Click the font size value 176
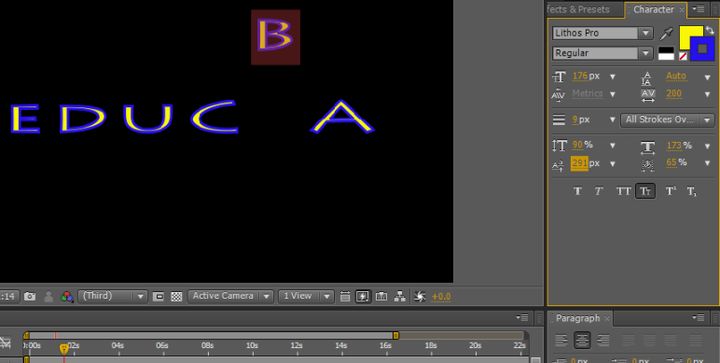 pos(580,76)
